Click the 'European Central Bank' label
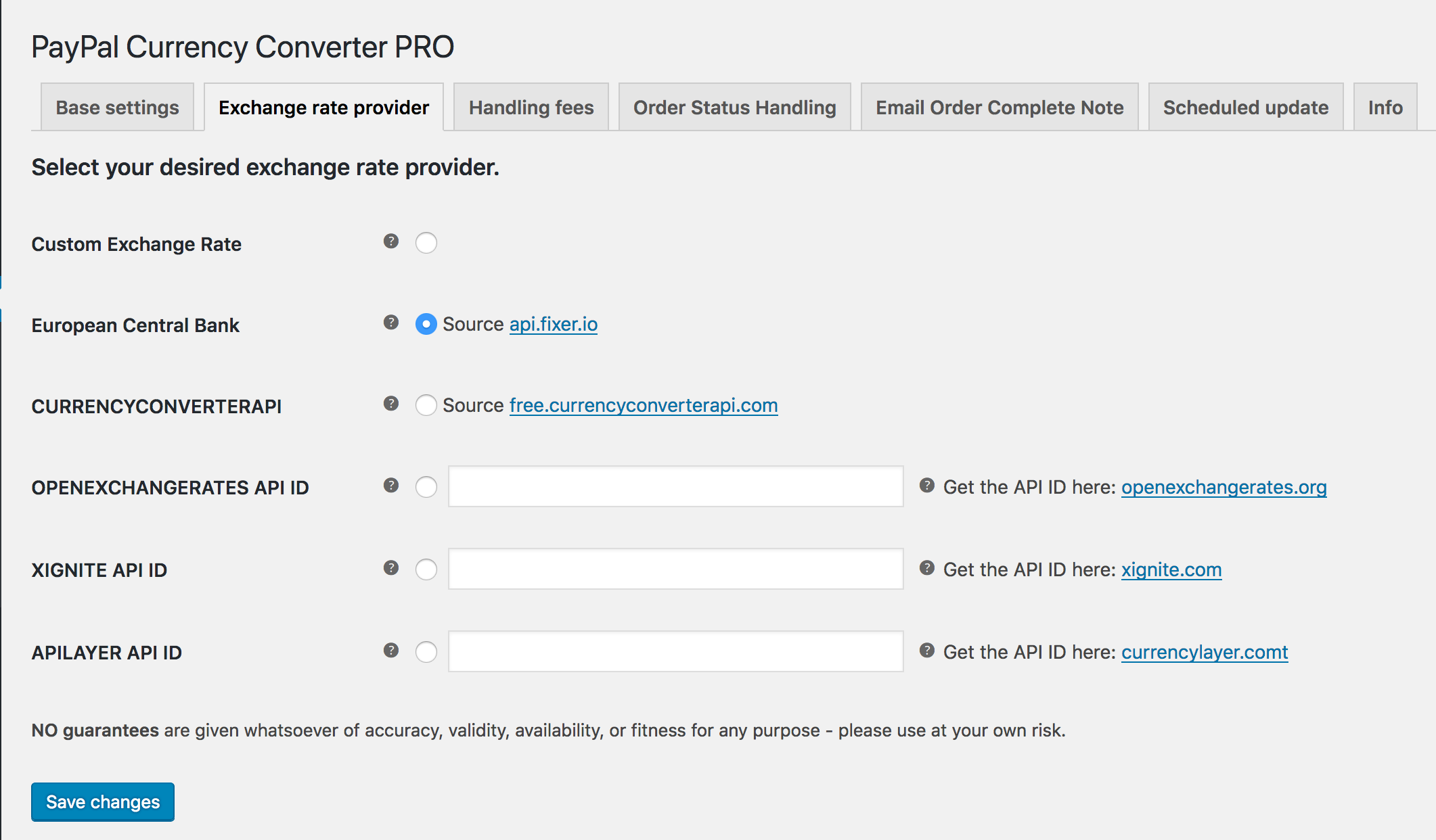Viewport: 1436px width, 840px height. pyautogui.click(x=135, y=325)
